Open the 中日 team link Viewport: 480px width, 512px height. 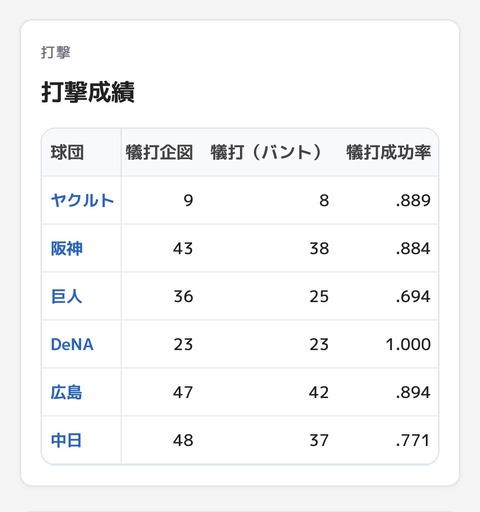click(66, 440)
